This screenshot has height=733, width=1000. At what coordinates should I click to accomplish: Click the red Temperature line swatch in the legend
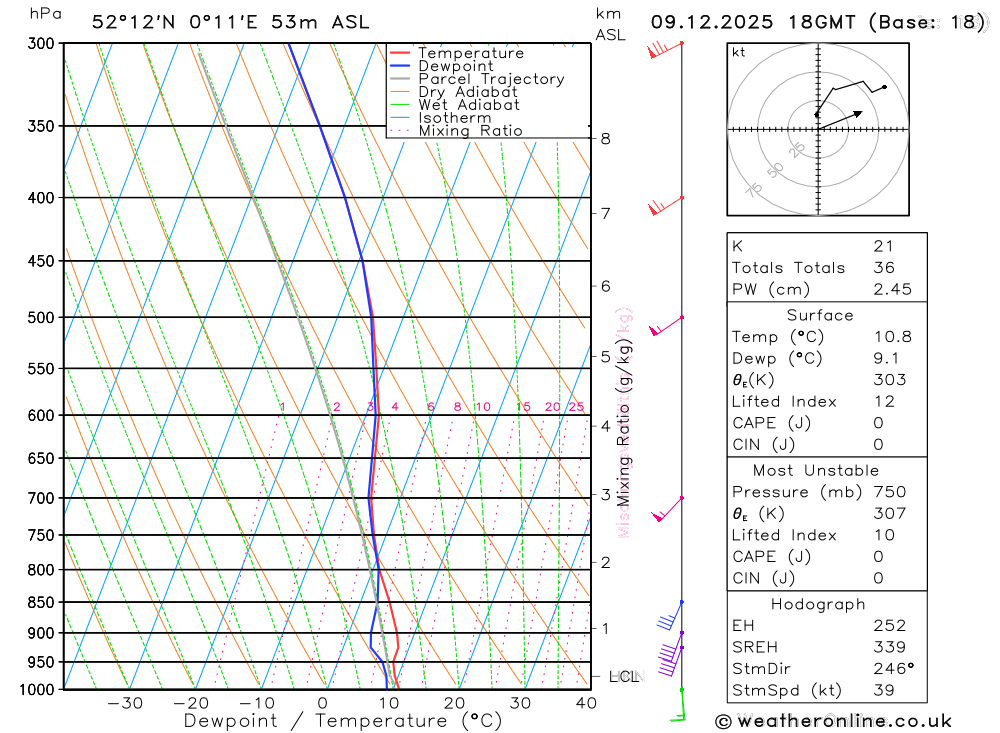tap(400, 53)
